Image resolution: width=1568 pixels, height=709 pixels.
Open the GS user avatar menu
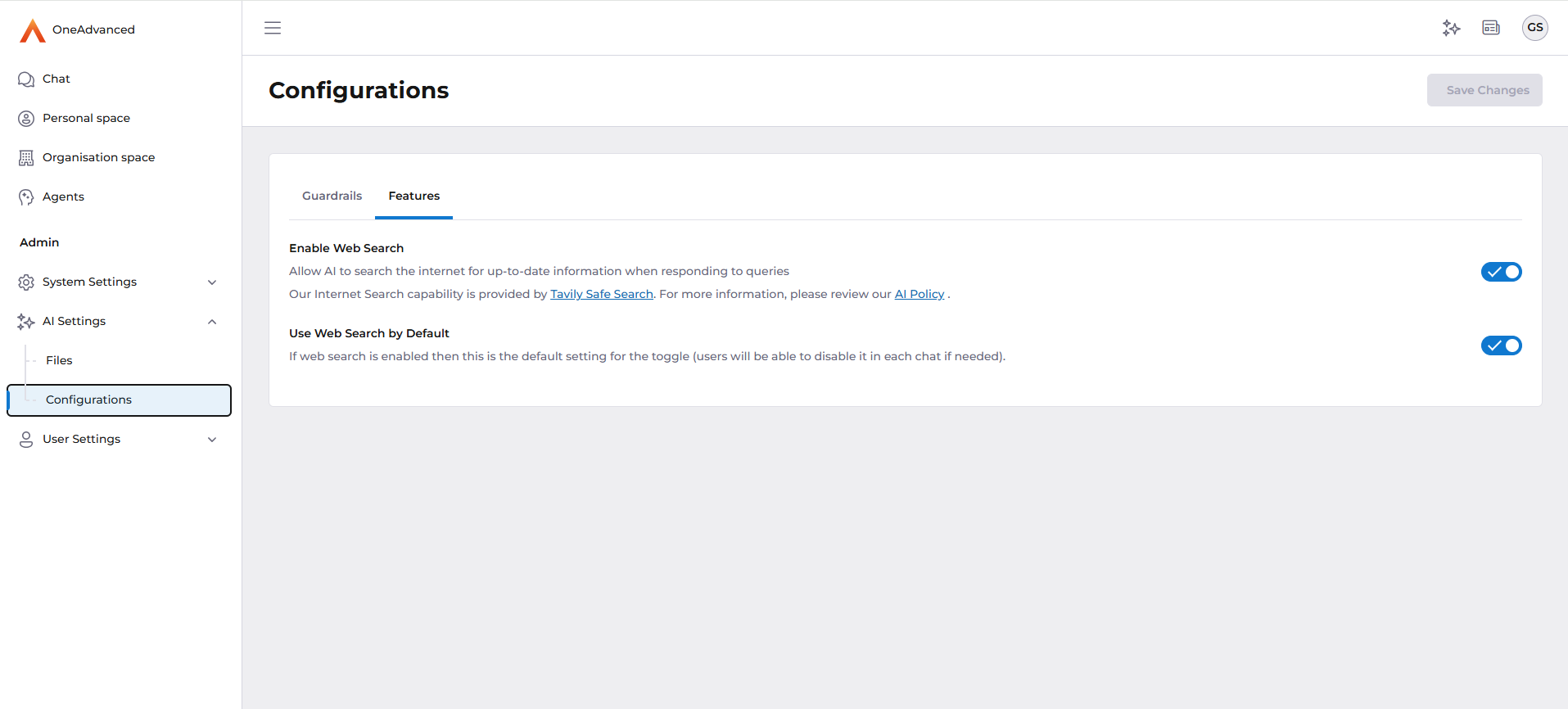tap(1534, 28)
